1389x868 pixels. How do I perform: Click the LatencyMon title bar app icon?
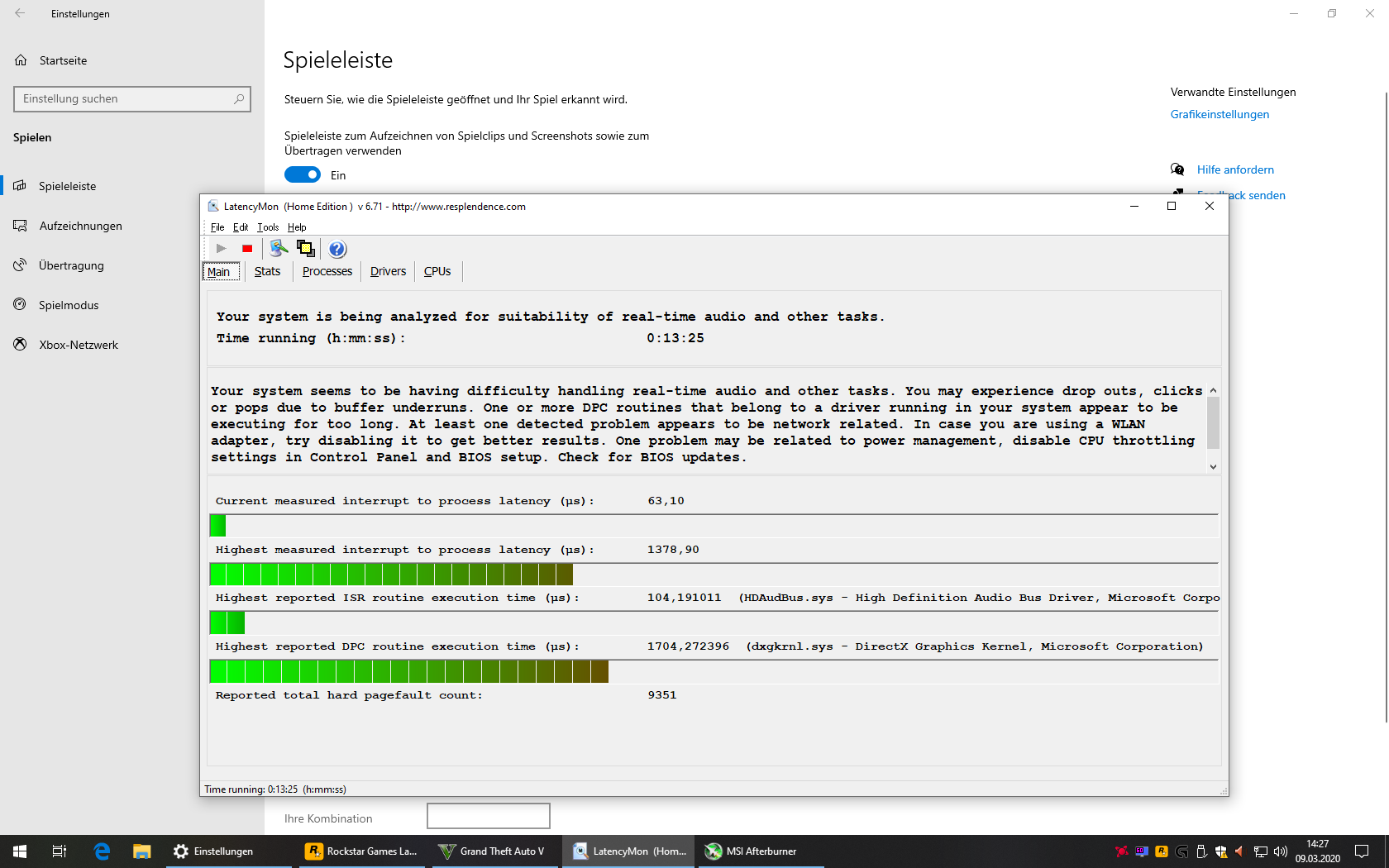pyautogui.click(x=213, y=206)
